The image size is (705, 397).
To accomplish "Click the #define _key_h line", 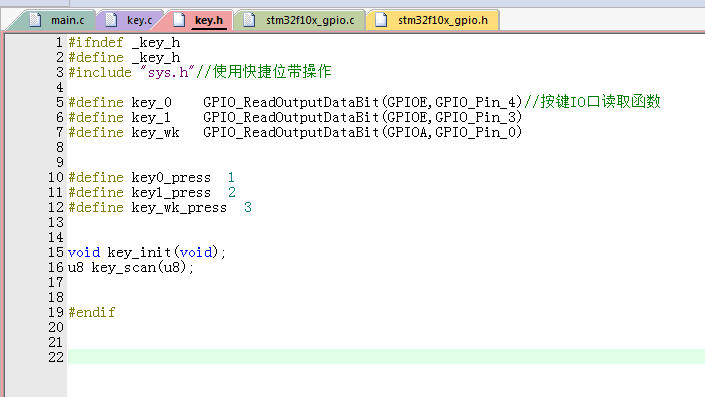I will coord(124,58).
